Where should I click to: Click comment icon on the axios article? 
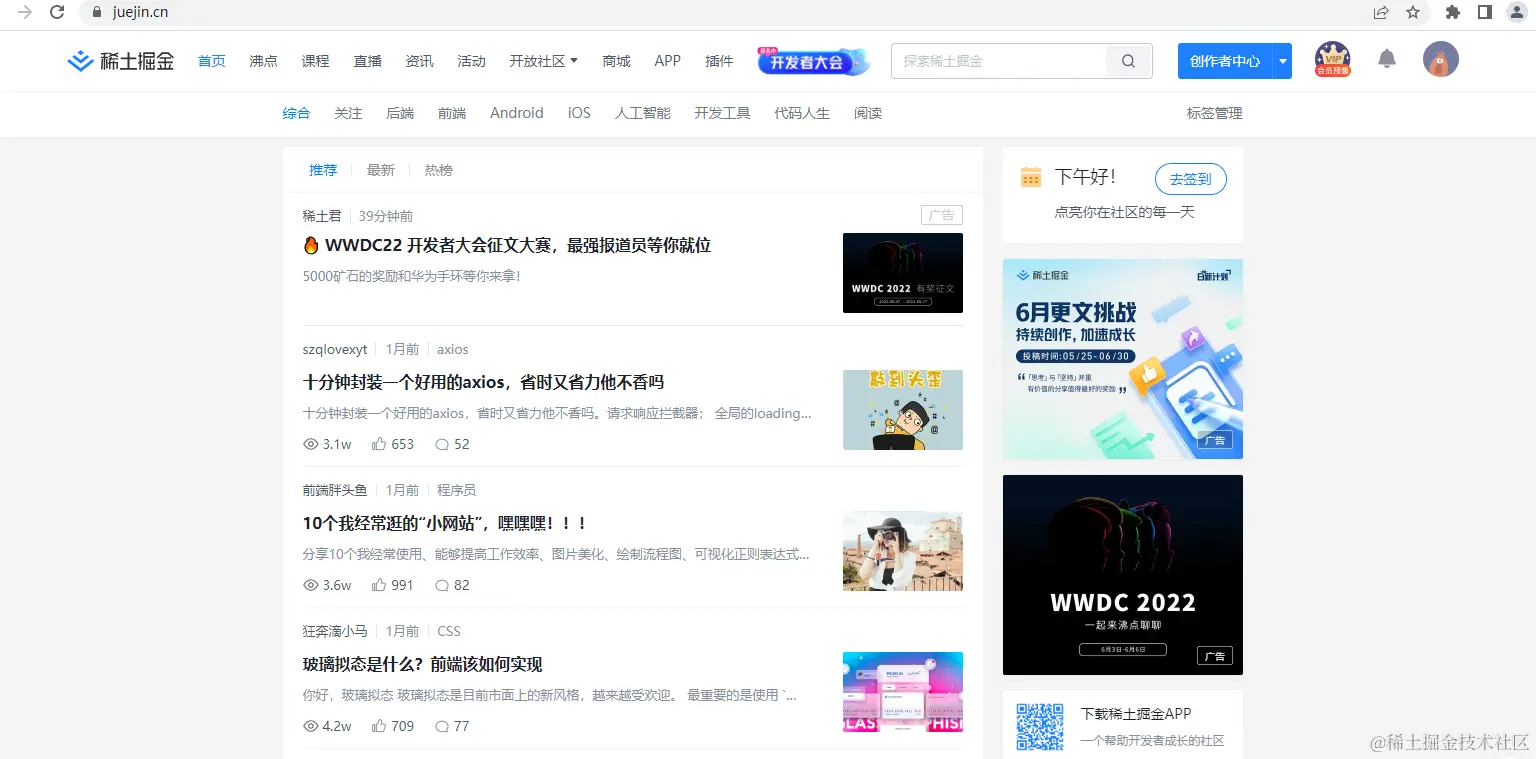442,444
